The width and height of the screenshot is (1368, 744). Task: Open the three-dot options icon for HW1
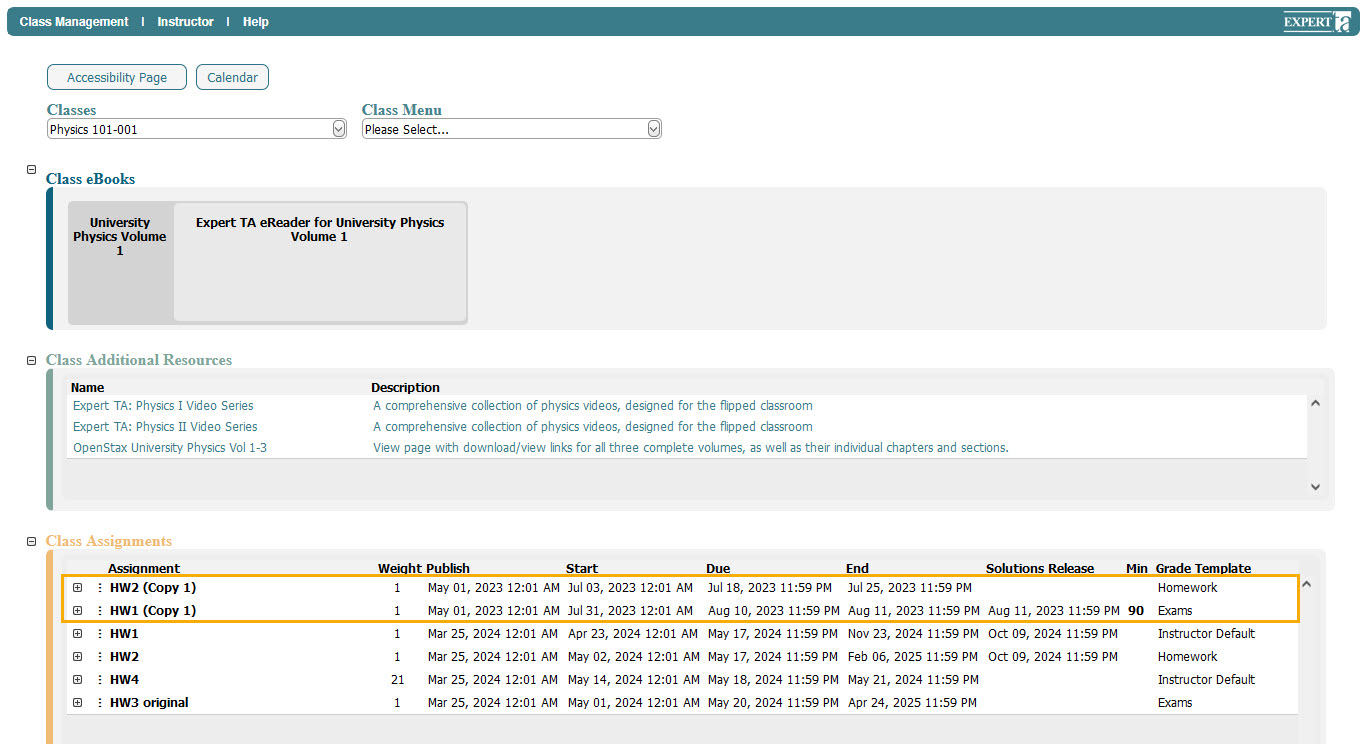click(x=99, y=634)
